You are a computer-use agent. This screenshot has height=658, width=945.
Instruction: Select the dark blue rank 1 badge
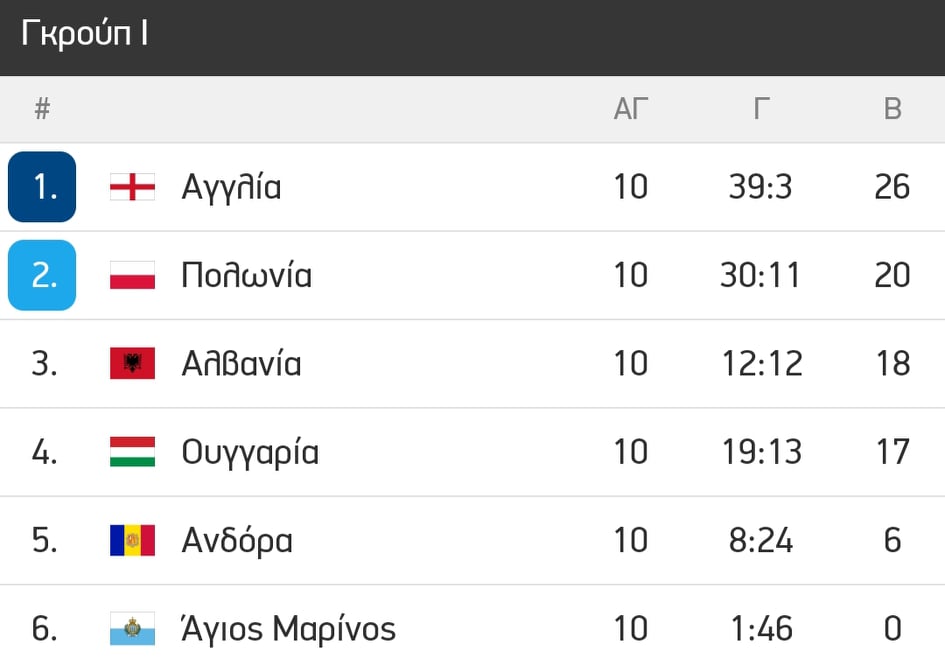point(42,187)
